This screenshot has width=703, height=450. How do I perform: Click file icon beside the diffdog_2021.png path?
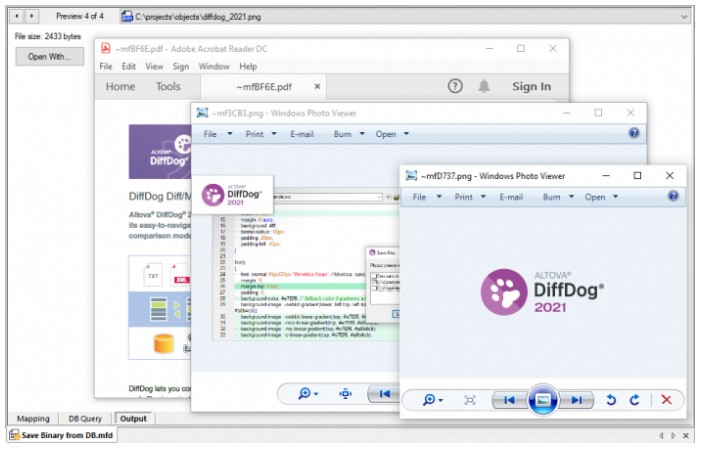coord(127,17)
